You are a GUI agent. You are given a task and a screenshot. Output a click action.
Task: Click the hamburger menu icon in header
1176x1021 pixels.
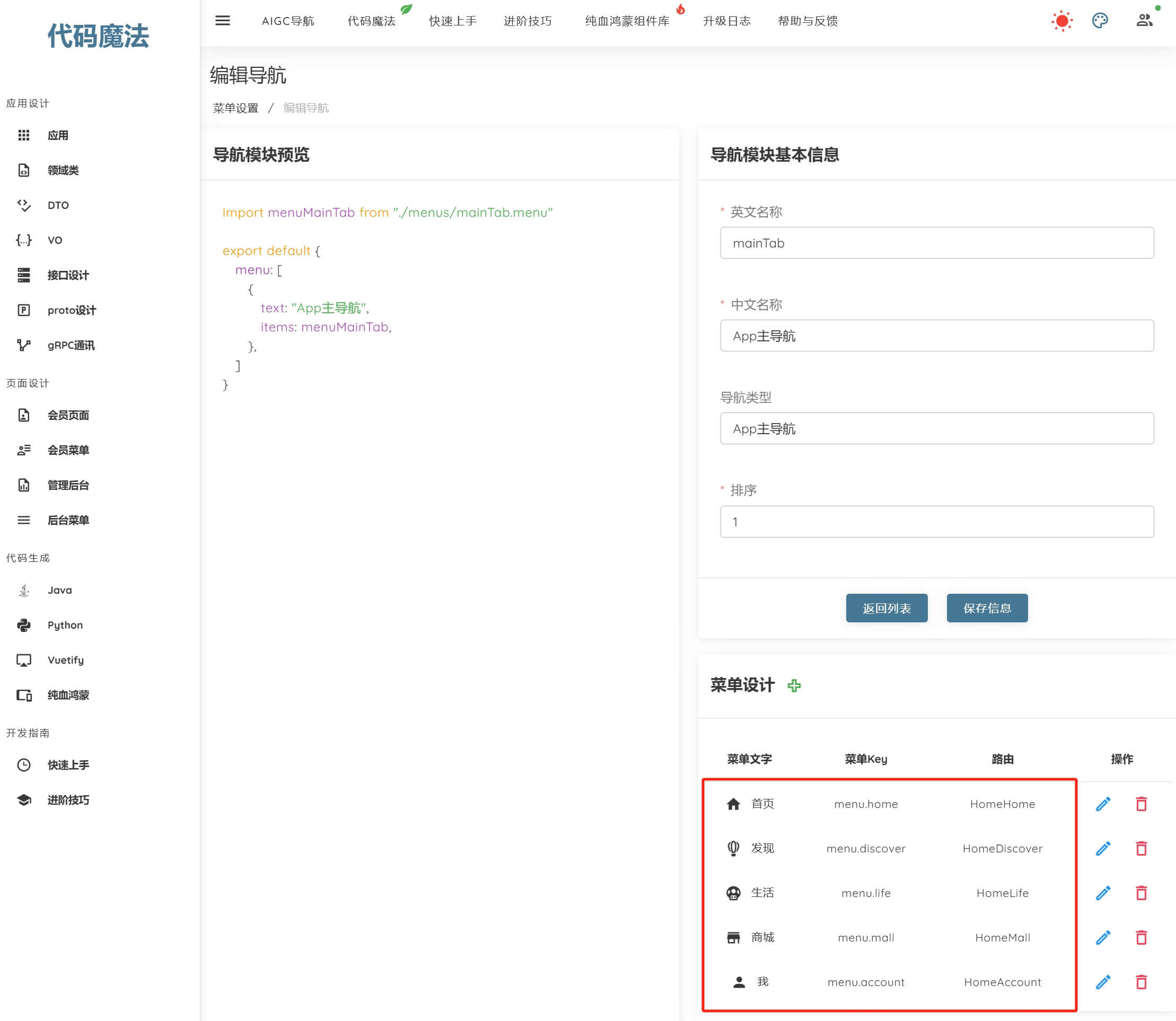[222, 21]
